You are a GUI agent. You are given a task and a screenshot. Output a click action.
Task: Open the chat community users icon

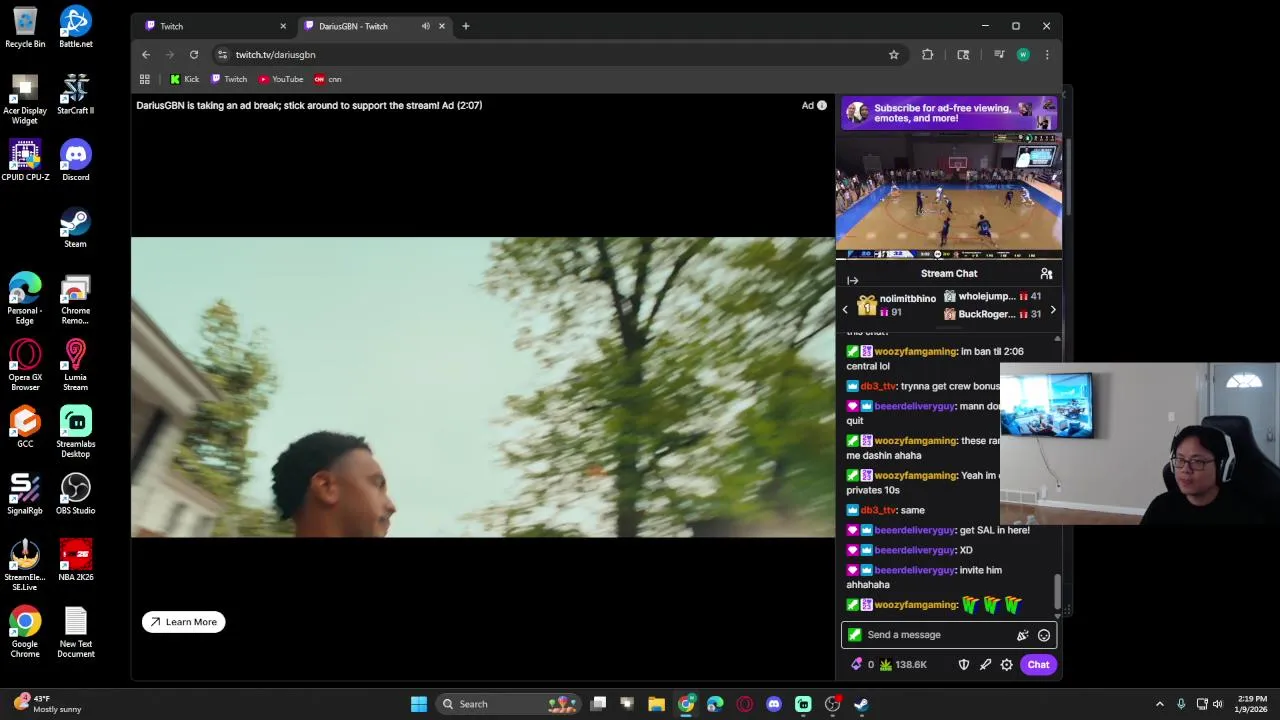click(x=1046, y=273)
